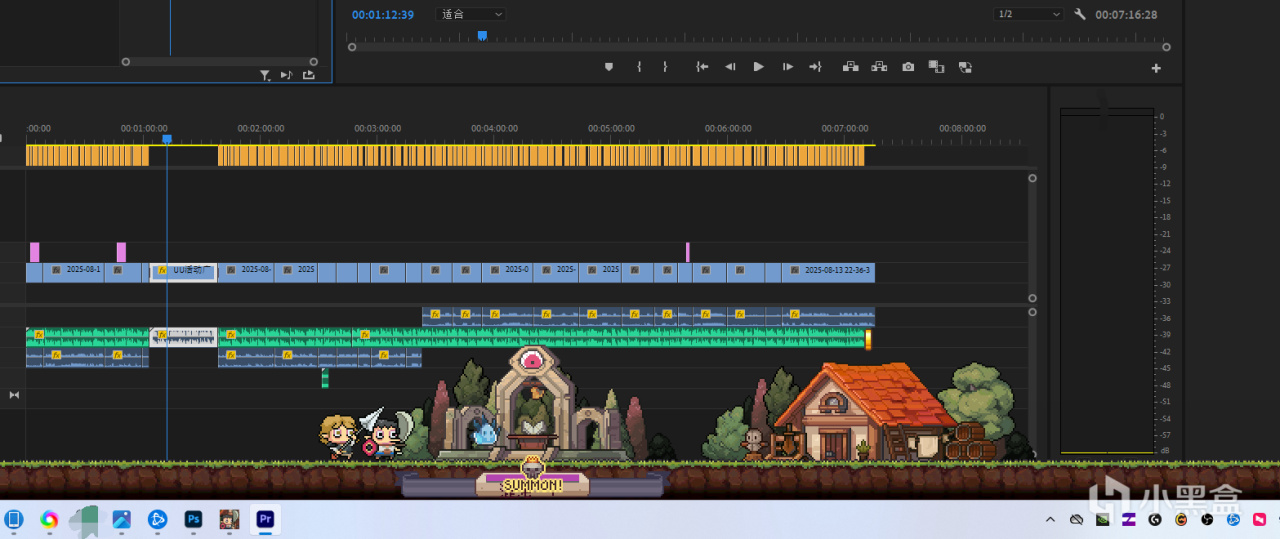The height and width of the screenshot is (539, 1280).
Task: Click the orange marker at audio track end
Action: [868, 340]
